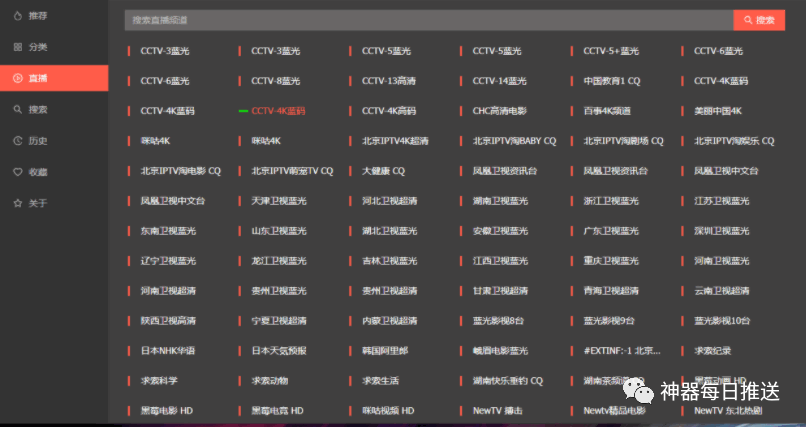Play the 河北卫视超清 channel
This screenshot has height=427, width=806.
tap(389, 201)
